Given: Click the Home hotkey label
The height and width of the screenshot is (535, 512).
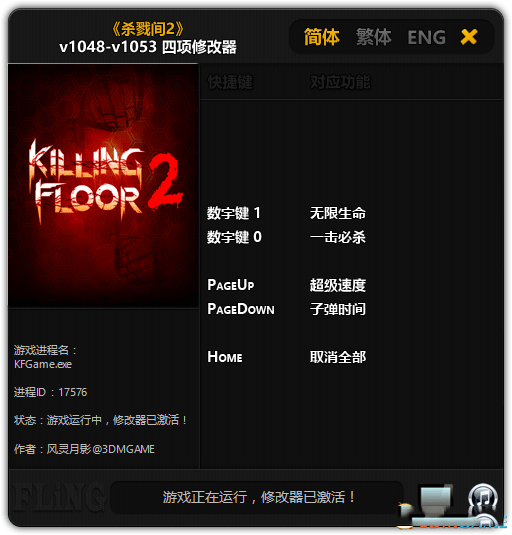Looking at the screenshot, I should [x=225, y=357].
